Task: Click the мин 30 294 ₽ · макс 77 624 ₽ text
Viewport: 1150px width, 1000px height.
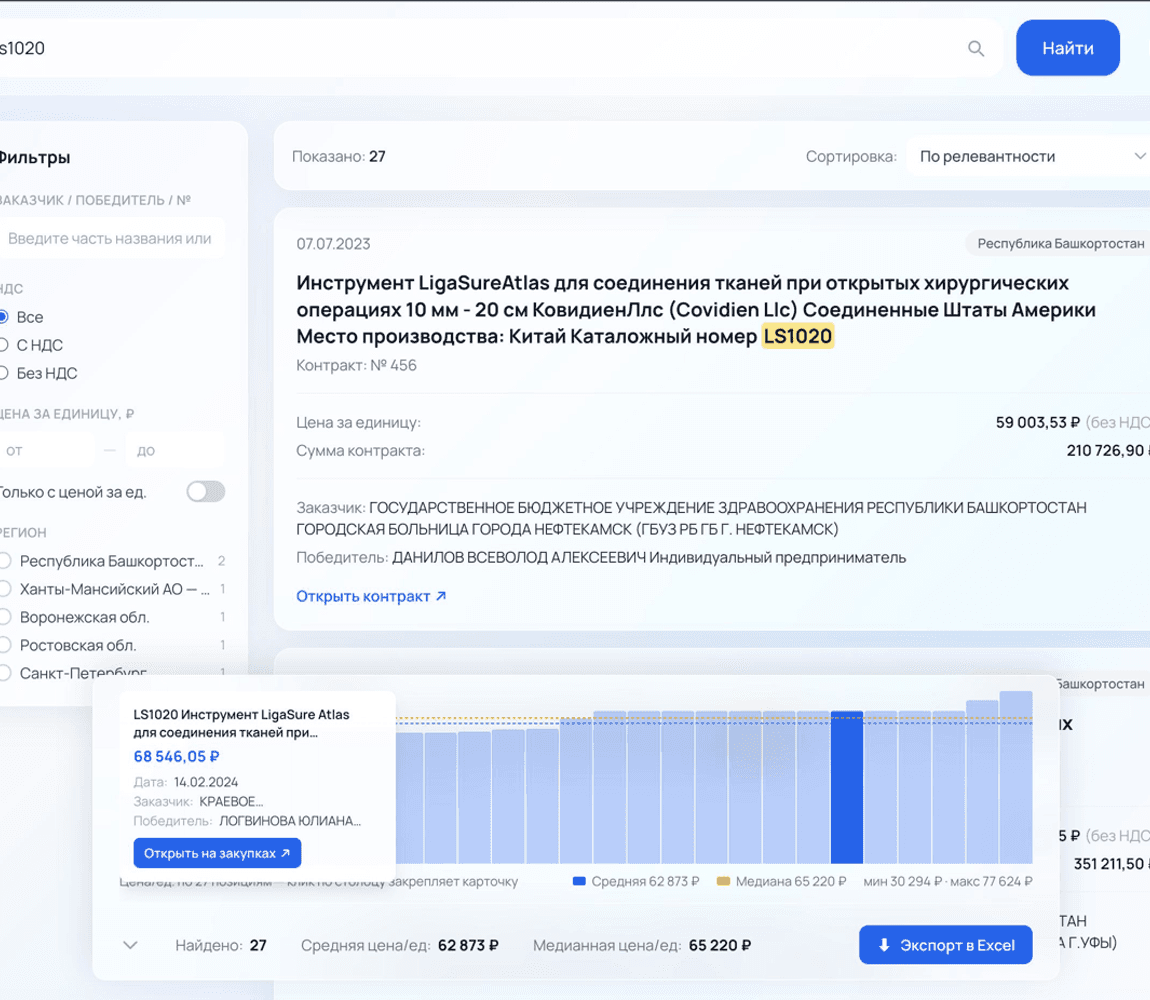Action: pos(948,881)
